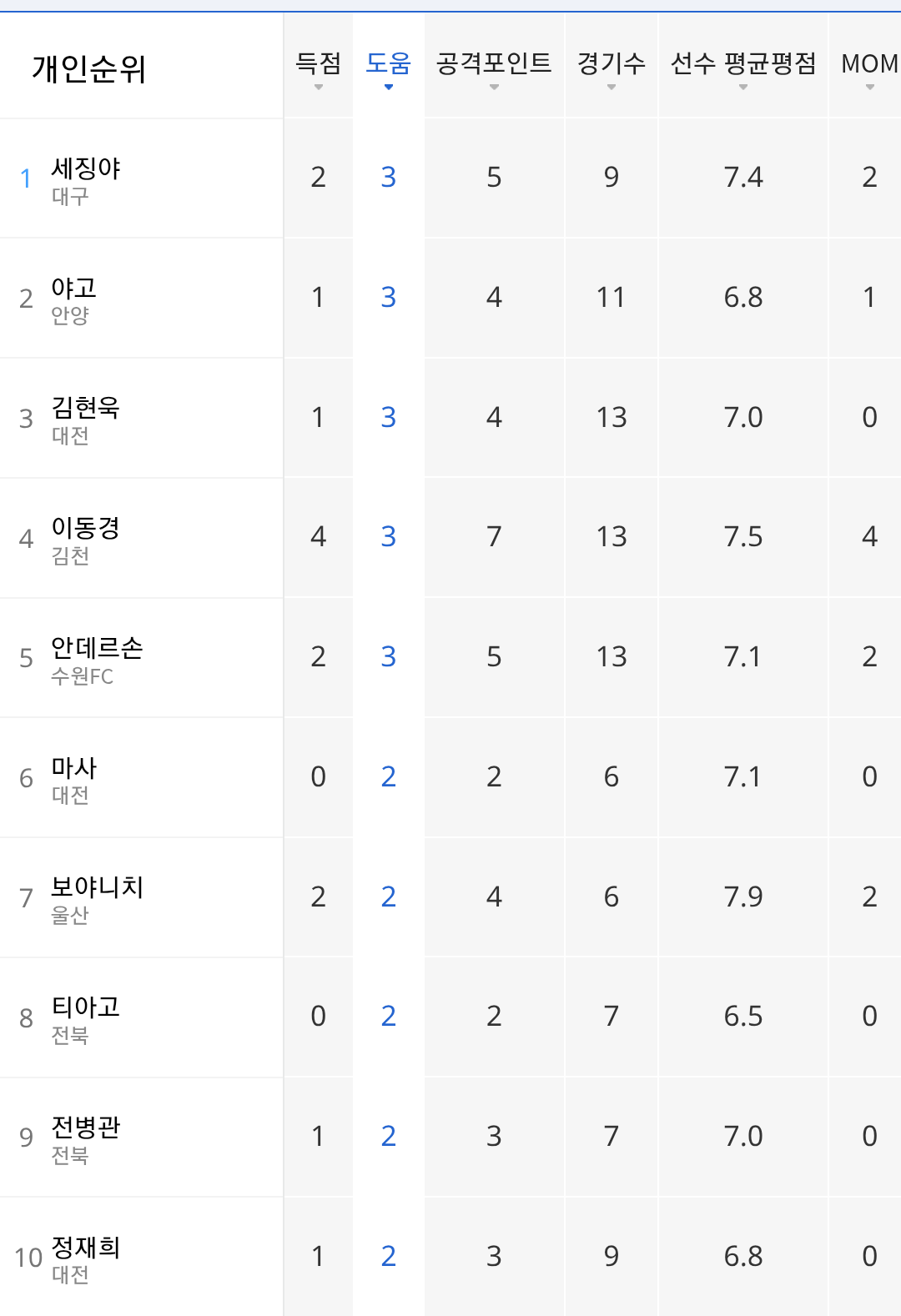Click the 개인순위 heading
The height and width of the screenshot is (1316, 901).
tap(89, 68)
